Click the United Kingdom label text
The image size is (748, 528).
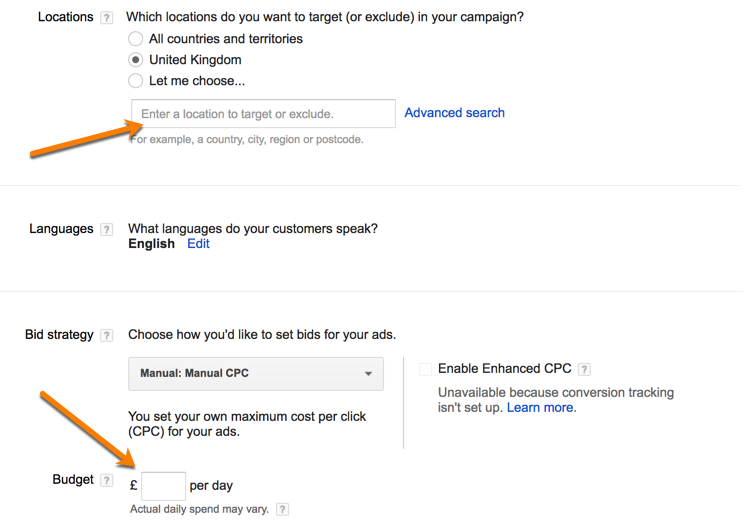195,60
